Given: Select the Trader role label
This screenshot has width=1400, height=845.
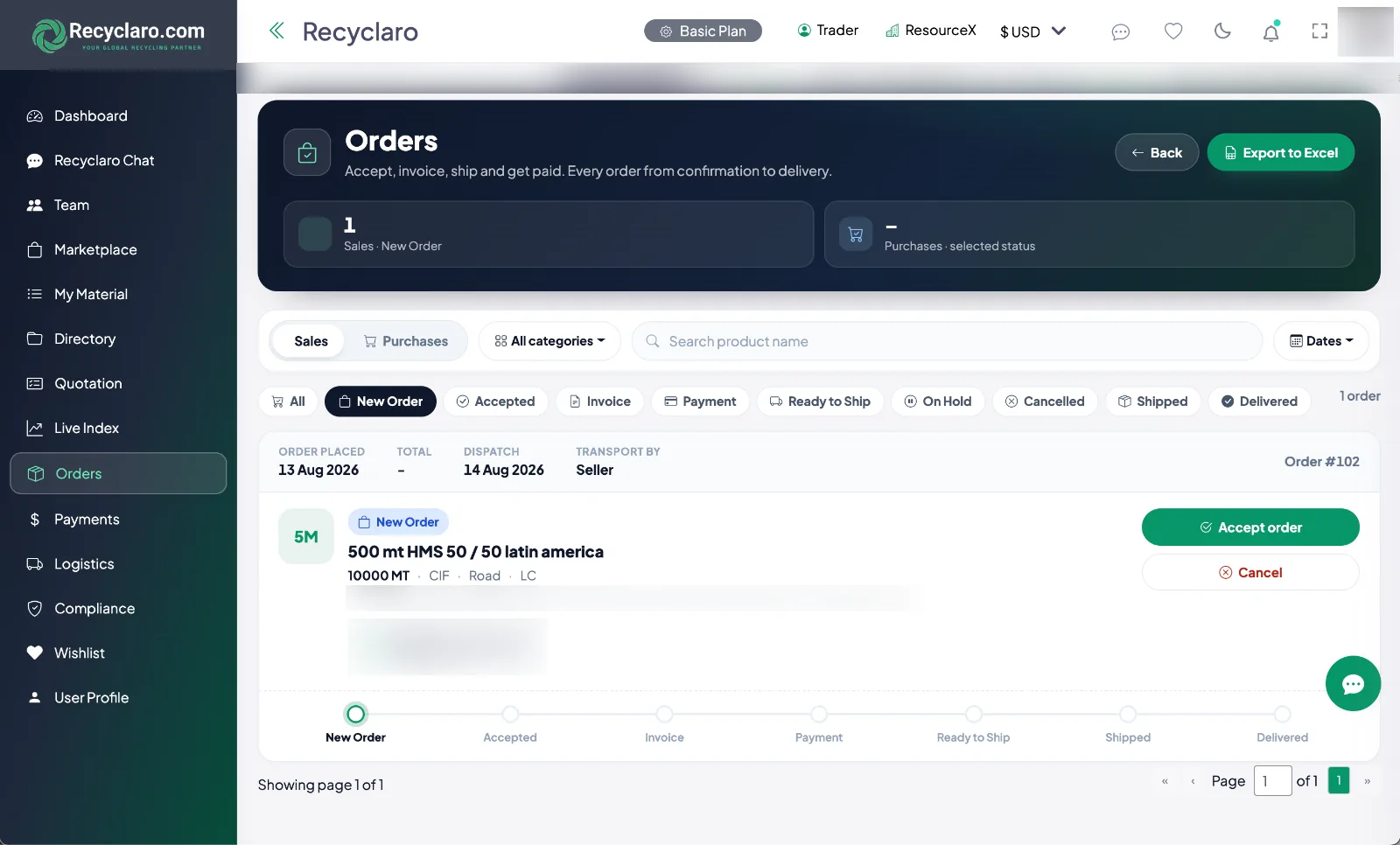Looking at the screenshot, I should click(828, 31).
